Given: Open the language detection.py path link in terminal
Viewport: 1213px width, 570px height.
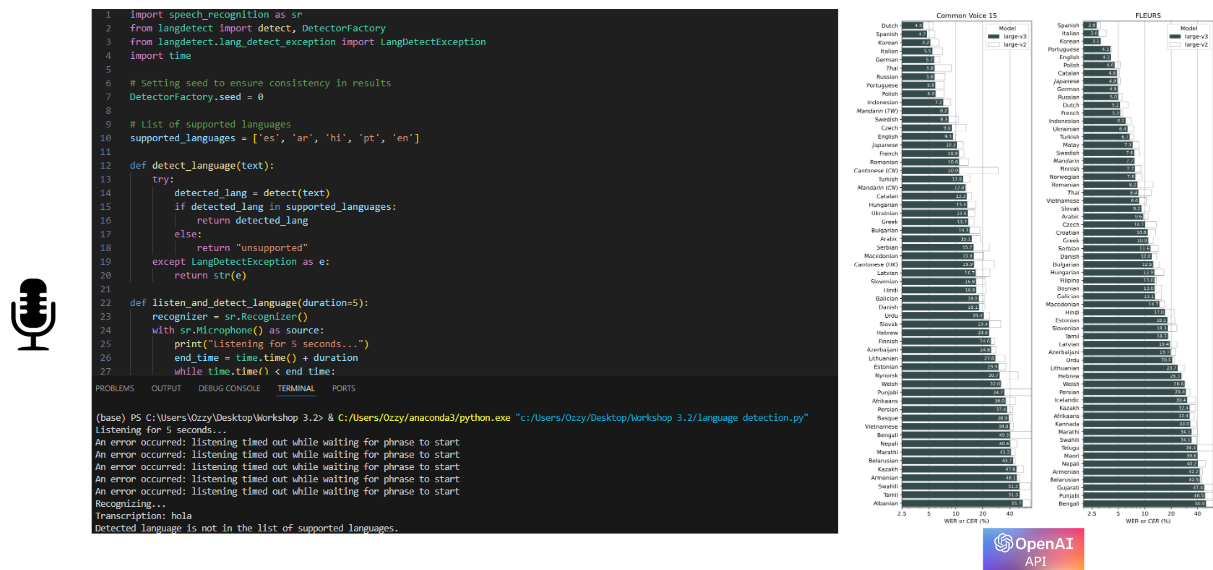Looking at the screenshot, I should click(x=661, y=418).
